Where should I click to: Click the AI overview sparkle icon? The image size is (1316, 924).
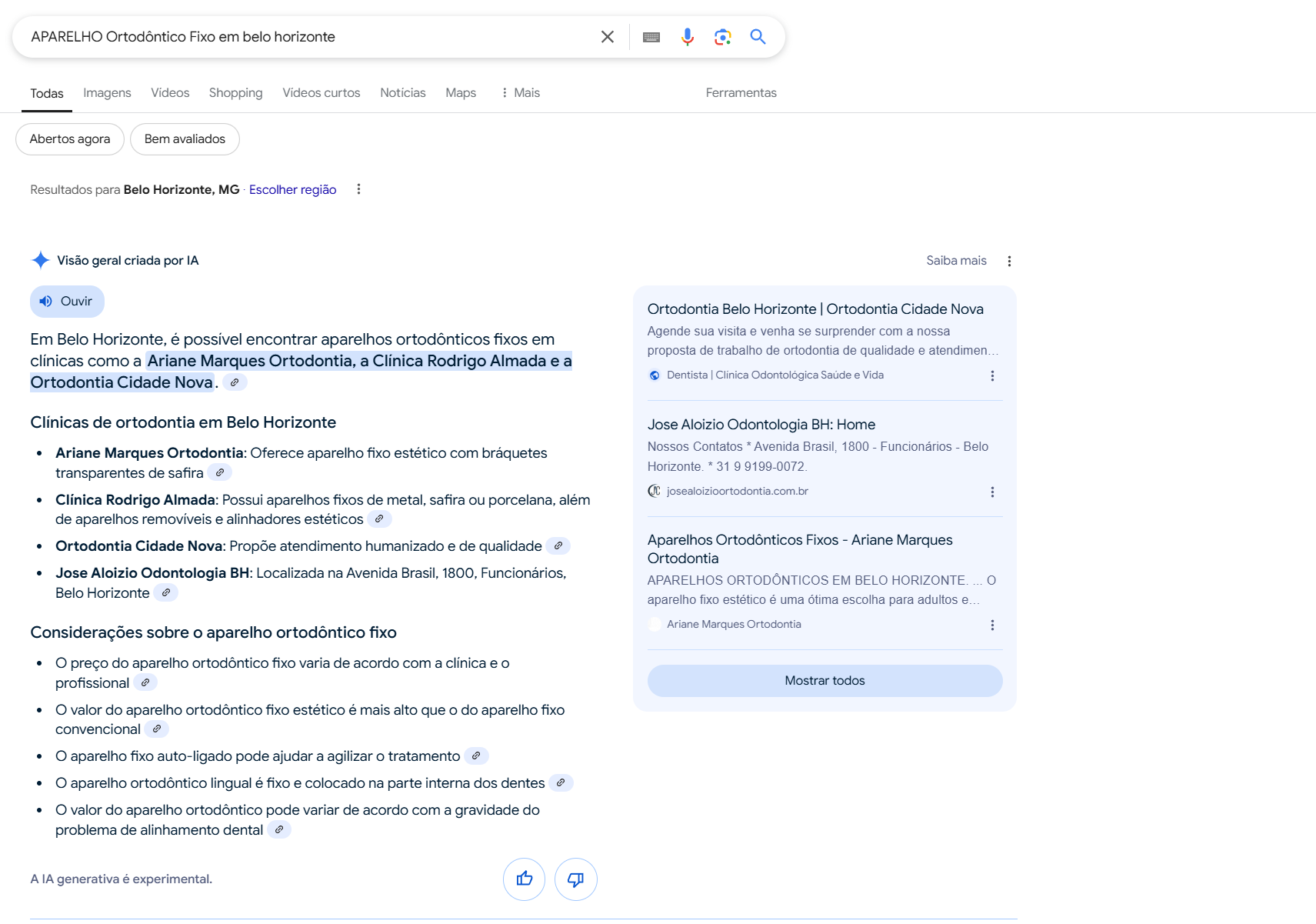pos(41,260)
